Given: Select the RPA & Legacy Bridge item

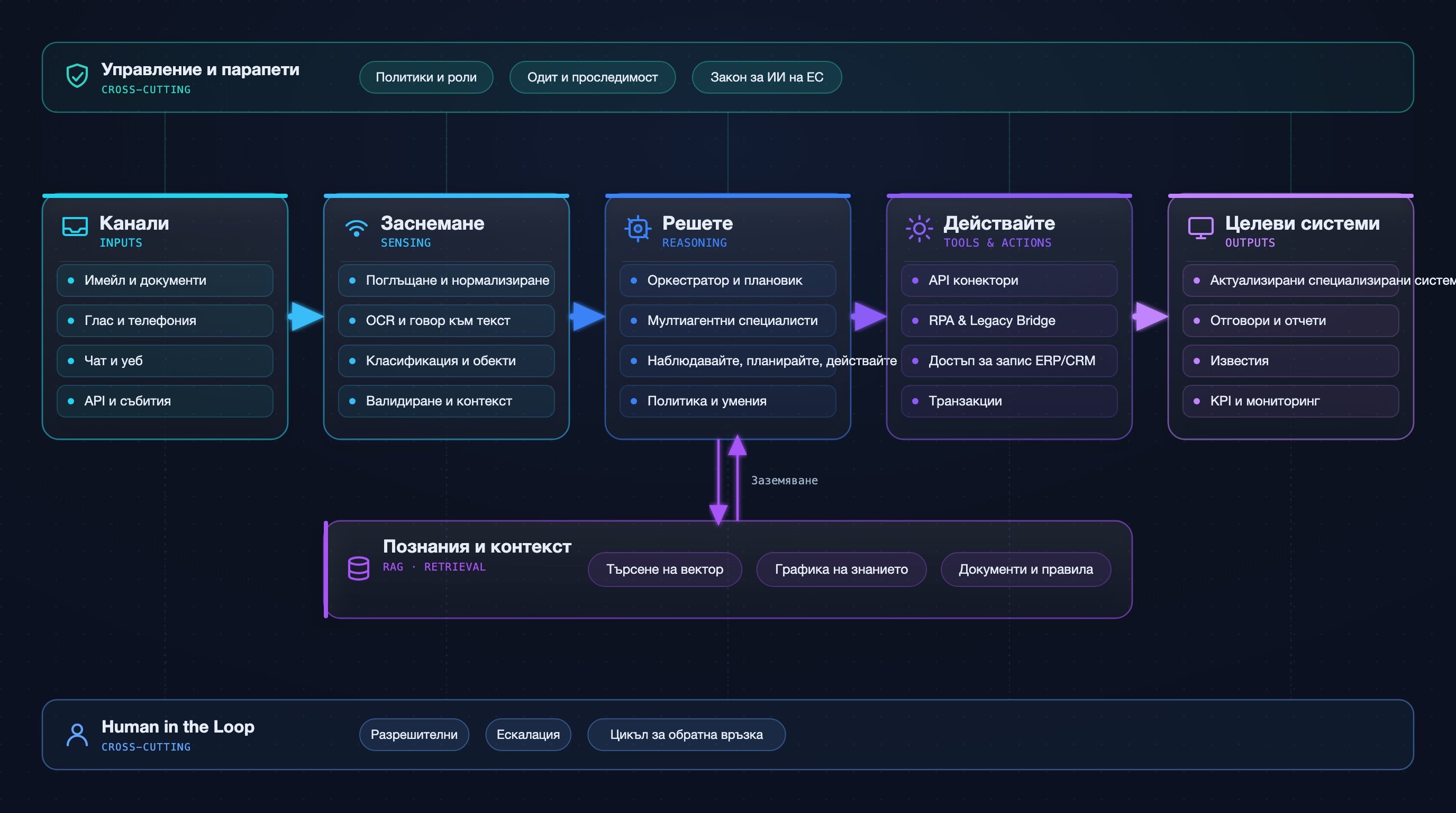Looking at the screenshot, I should tap(1009, 321).
